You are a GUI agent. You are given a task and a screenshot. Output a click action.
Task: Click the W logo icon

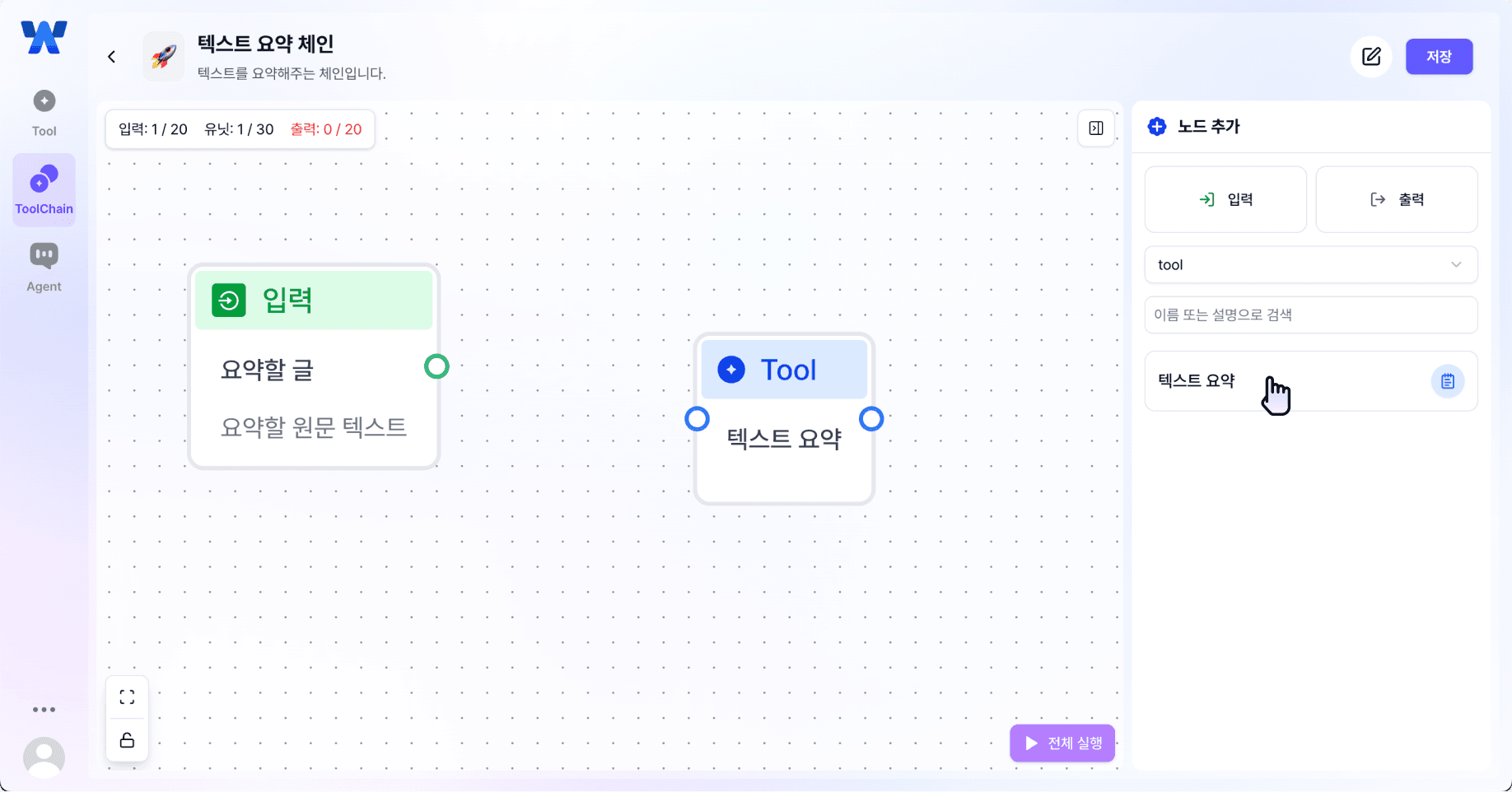click(44, 38)
